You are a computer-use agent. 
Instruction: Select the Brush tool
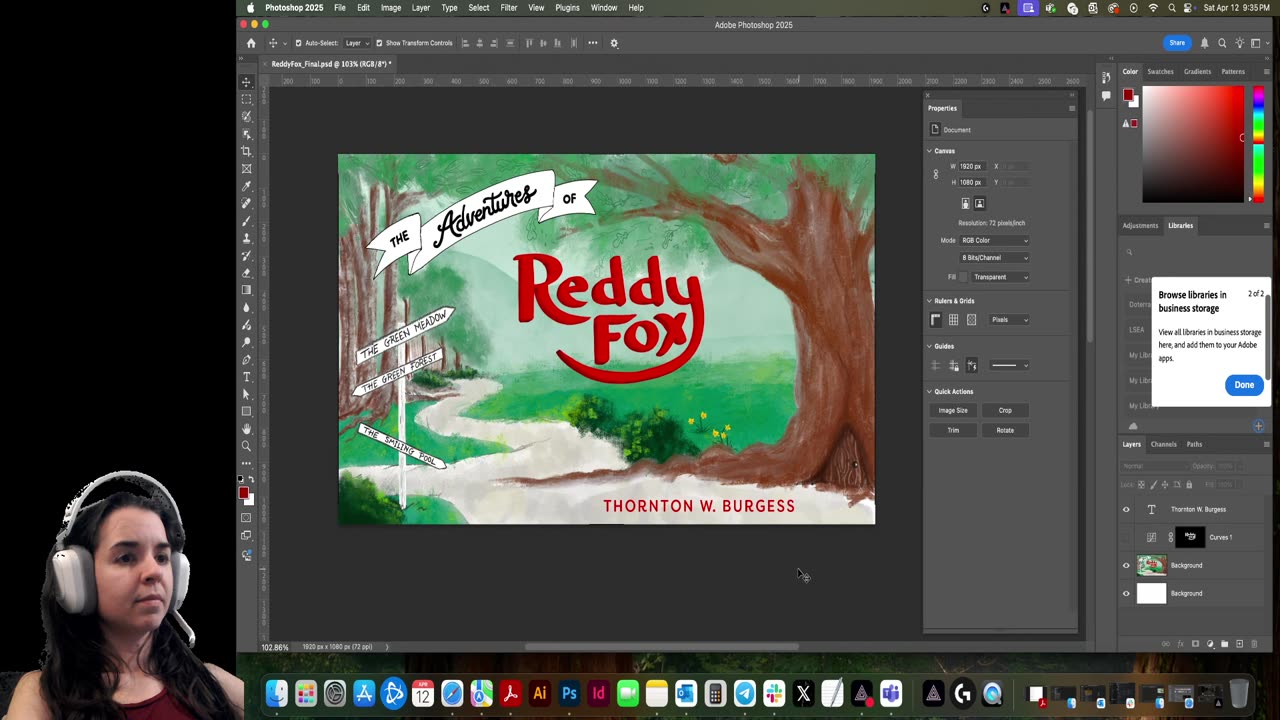pyautogui.click(x=246, y=221)
